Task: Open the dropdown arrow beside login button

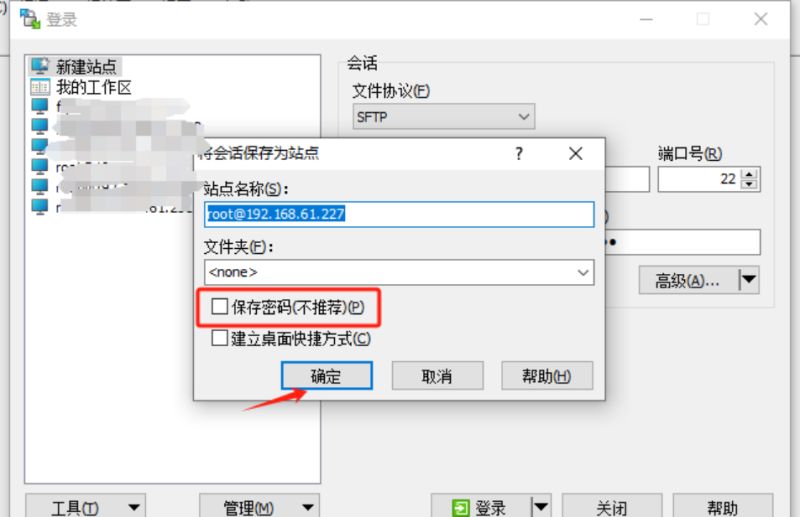Action: coord(541,506)
